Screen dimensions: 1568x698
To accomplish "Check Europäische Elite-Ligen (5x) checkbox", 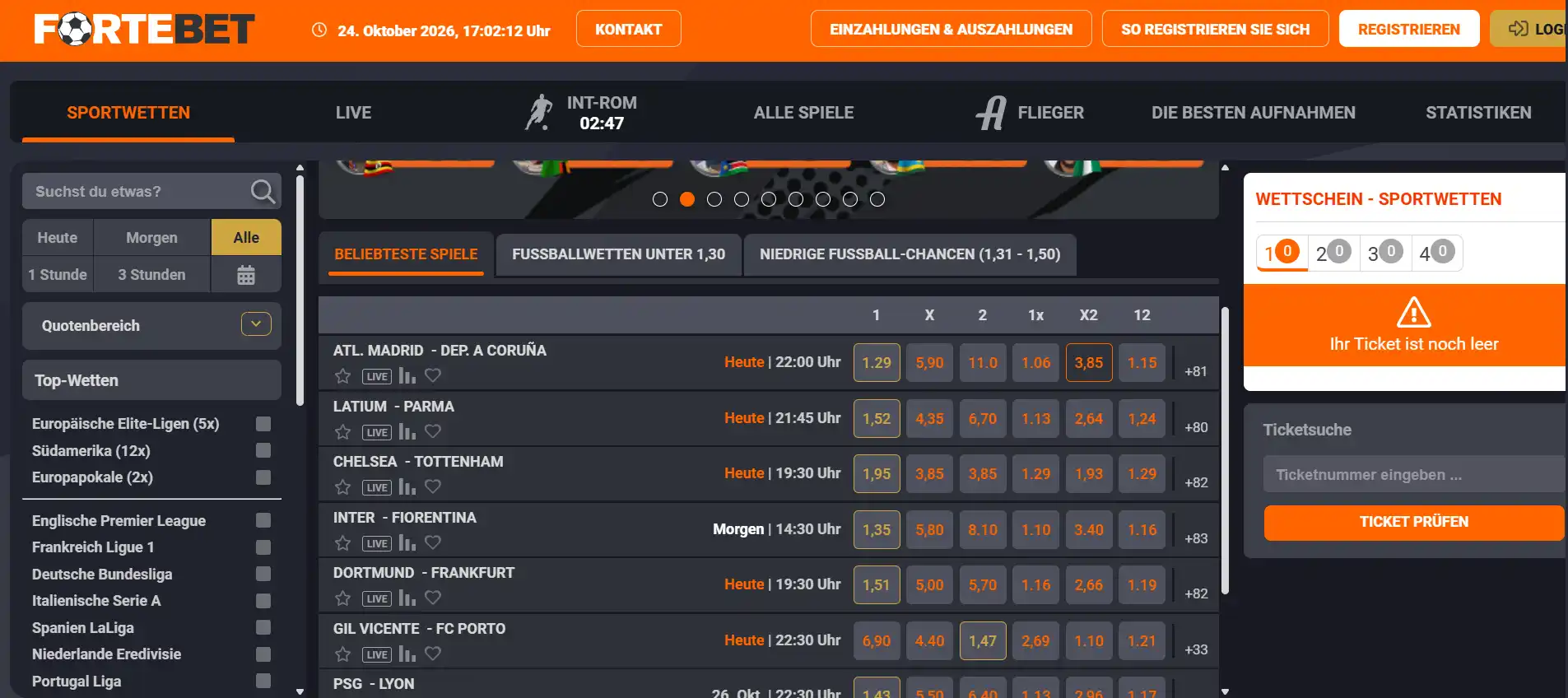I will click(x=263, y=424).
